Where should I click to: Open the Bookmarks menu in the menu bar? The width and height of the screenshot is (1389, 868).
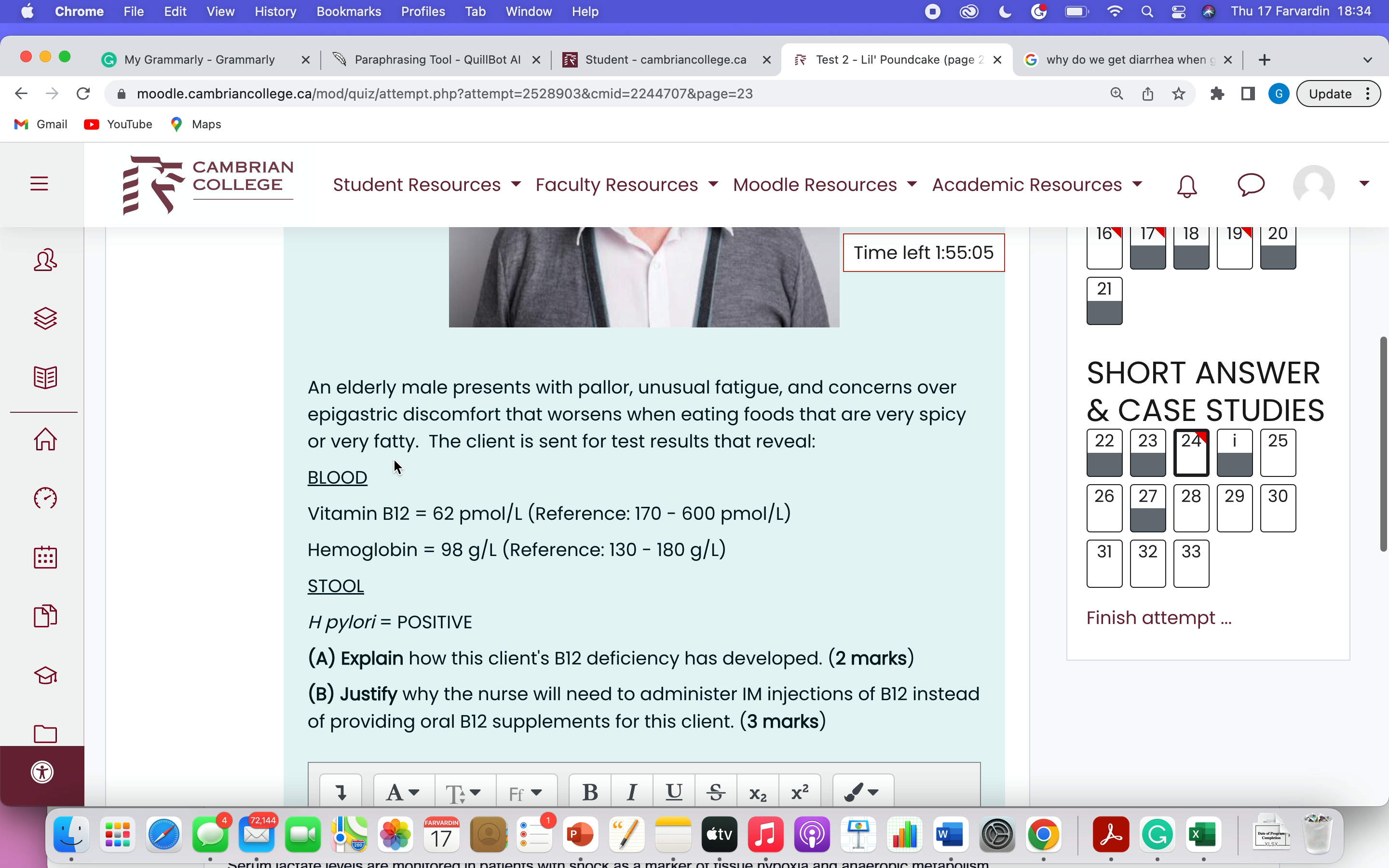click(x=348, y=11)
